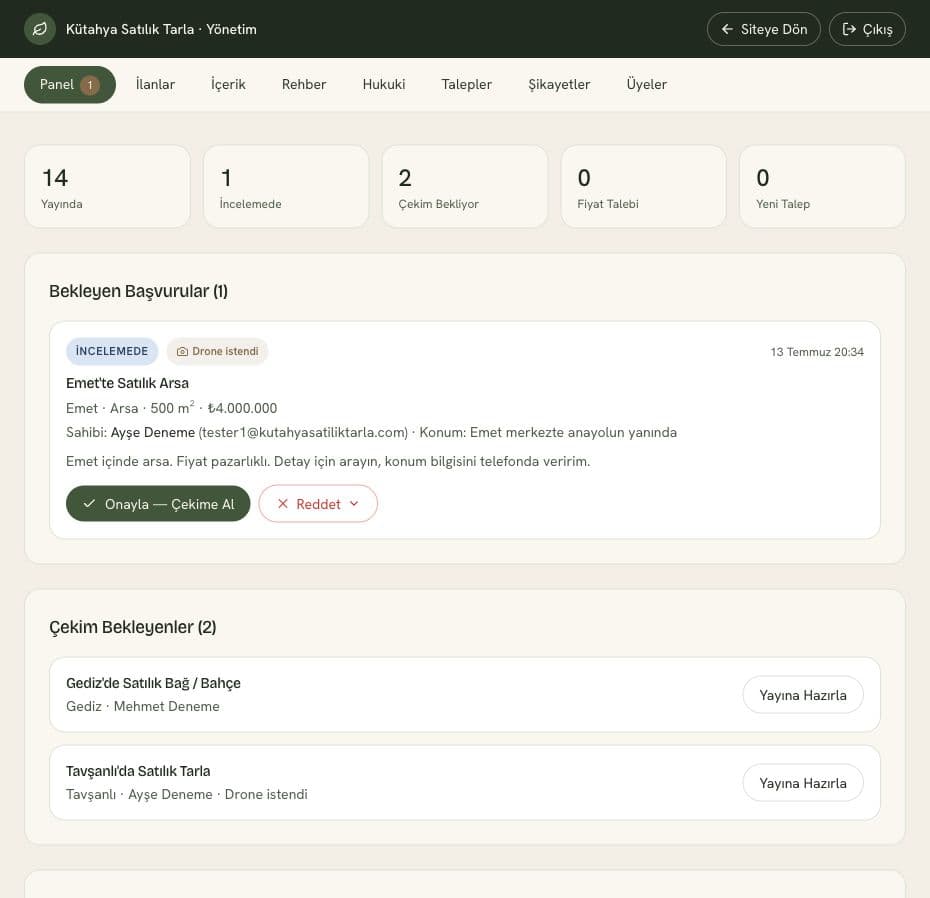Open the Rehber tab
930x898 pixels.
point(304,85)
